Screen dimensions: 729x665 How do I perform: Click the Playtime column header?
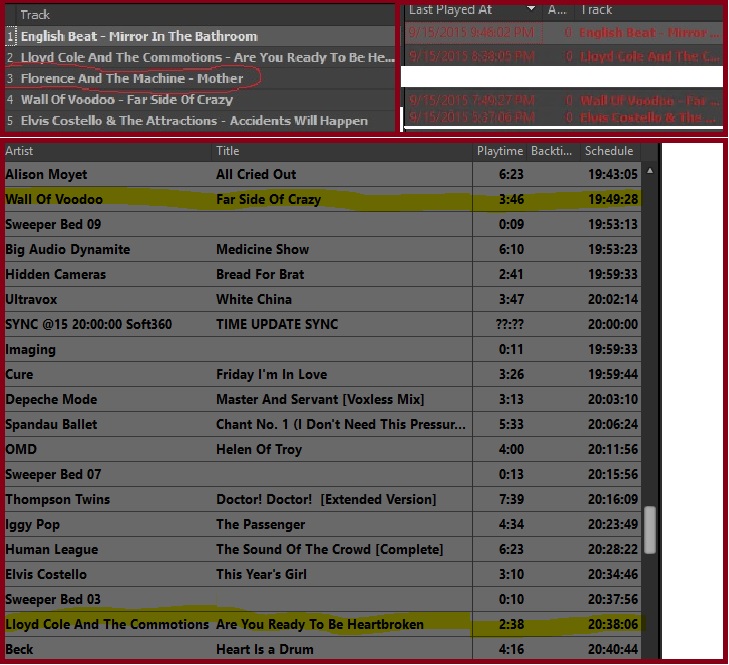pos(500,151)
